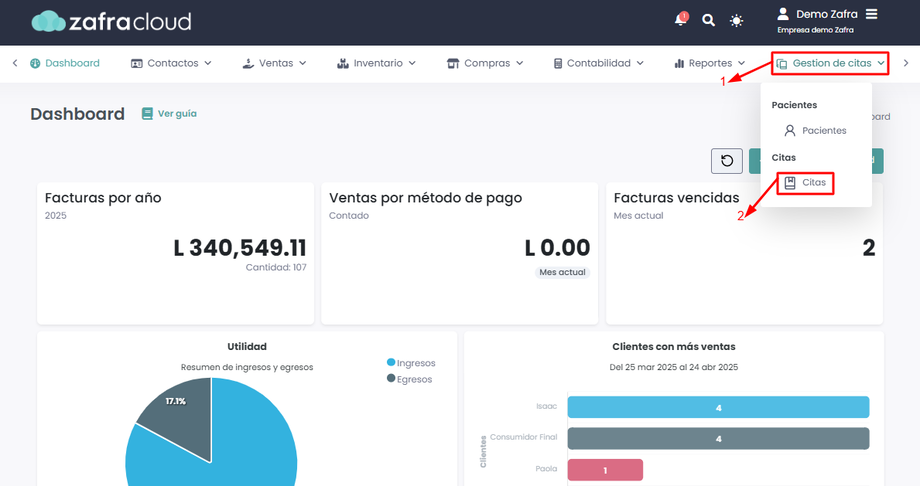
Task: Click the Reportes bar chart icon
Action: [679, 63]
